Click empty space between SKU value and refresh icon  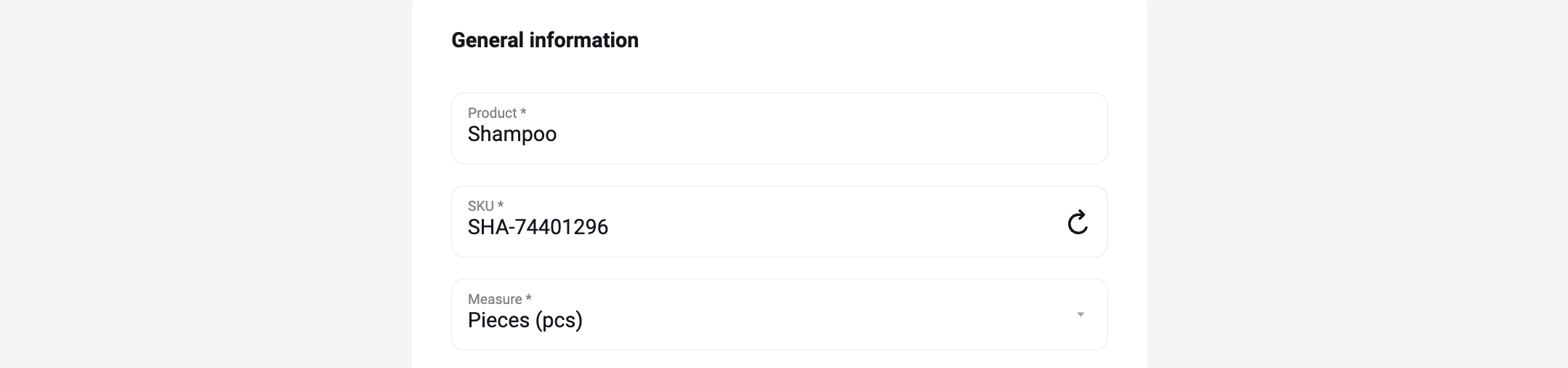point(836,228)
